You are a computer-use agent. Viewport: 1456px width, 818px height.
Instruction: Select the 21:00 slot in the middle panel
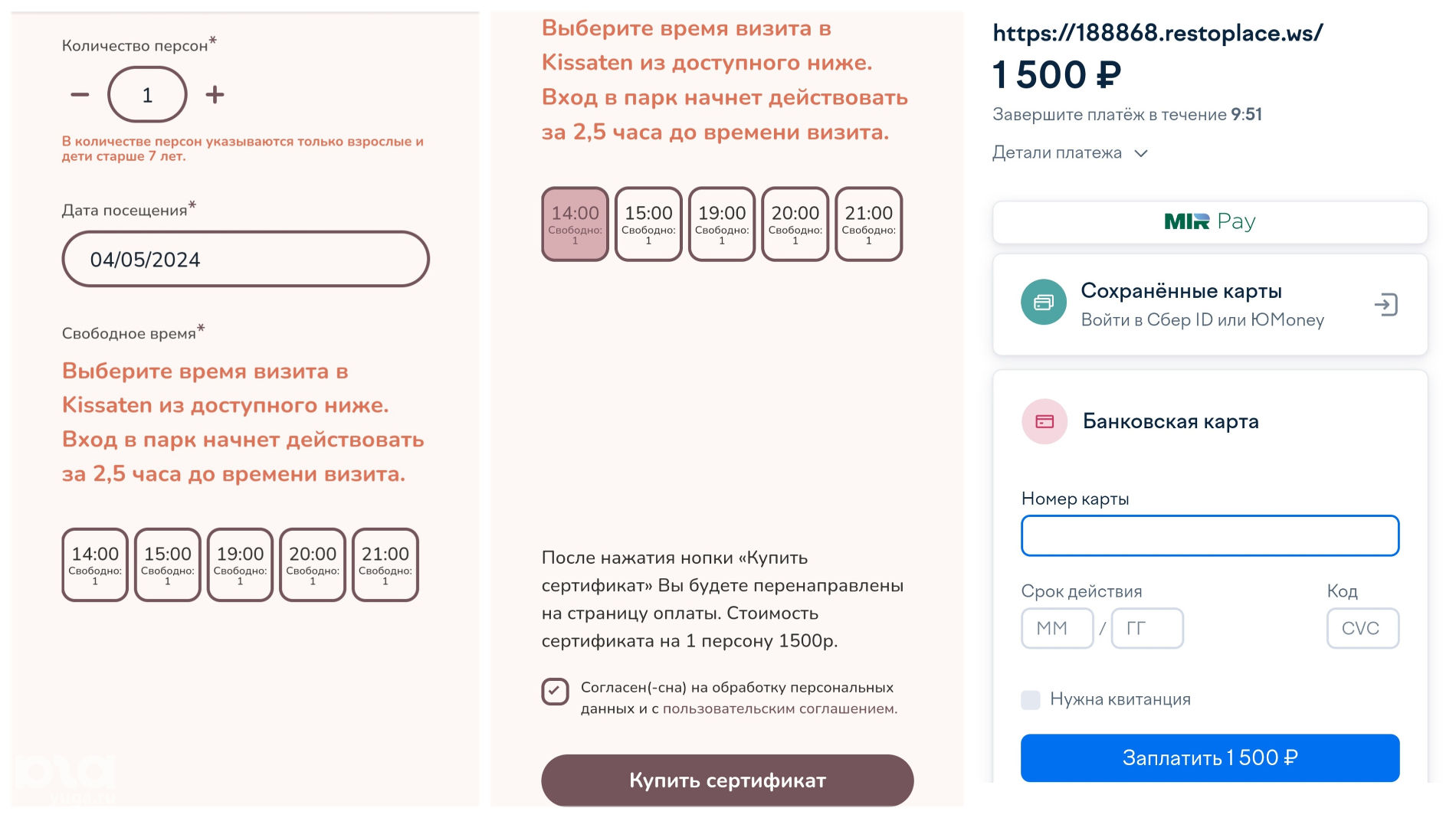(868, 224)
